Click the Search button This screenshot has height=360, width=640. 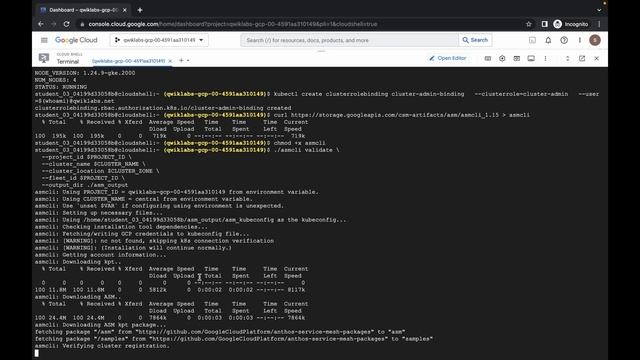[x=475, y=40]
